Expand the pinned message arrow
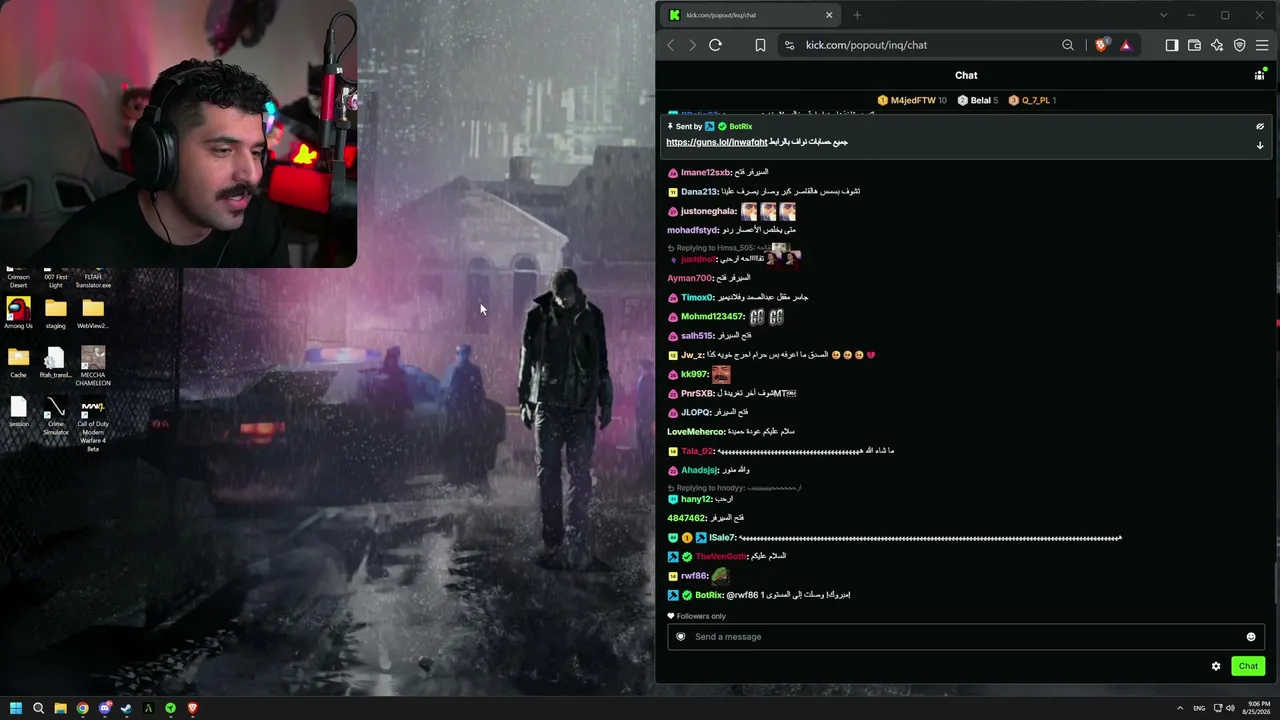This screenshot has height=720, width=1280. pyautogui.click(x=1260, y=146)
